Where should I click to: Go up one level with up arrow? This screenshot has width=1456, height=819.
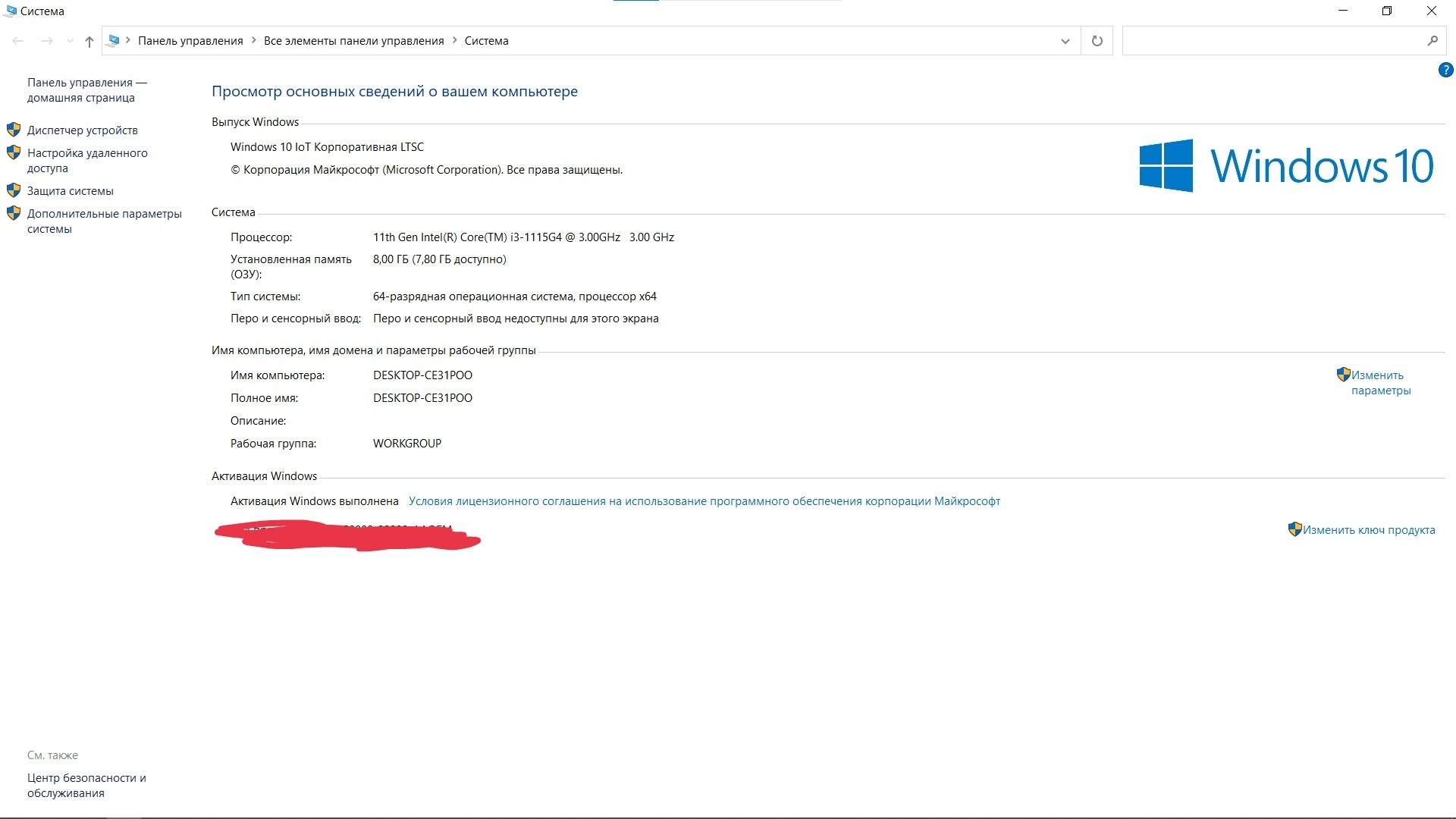89,42
